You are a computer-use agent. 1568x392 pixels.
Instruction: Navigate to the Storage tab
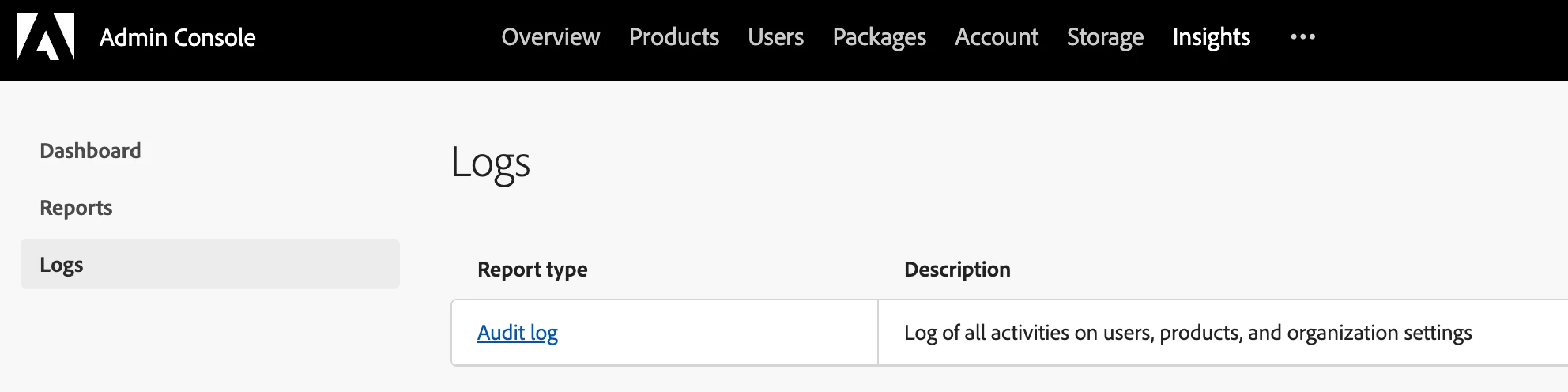(x=1106, y=37)
